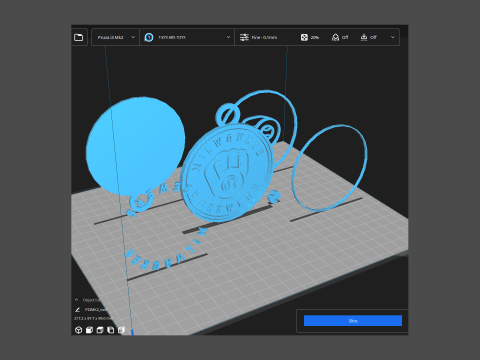Screen dimensions: 480x360
Task: Switch to left side view cube icon
Action: coord(110,330)
